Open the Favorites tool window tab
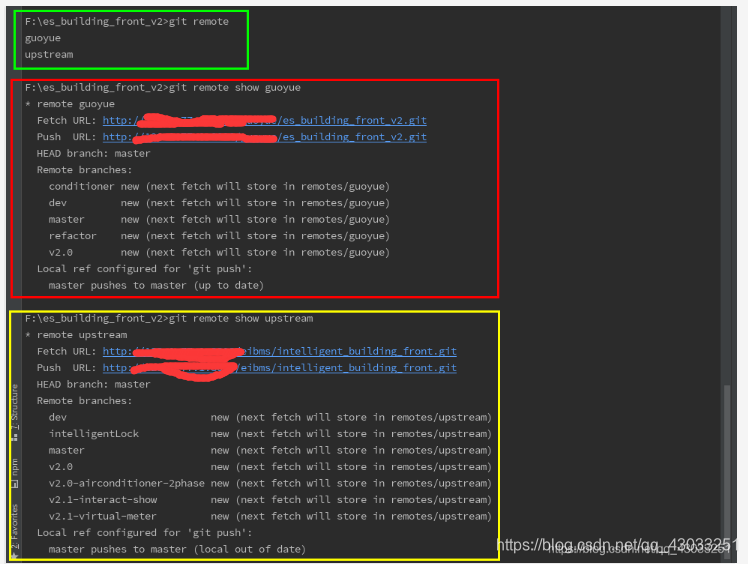 coord(15,525)
